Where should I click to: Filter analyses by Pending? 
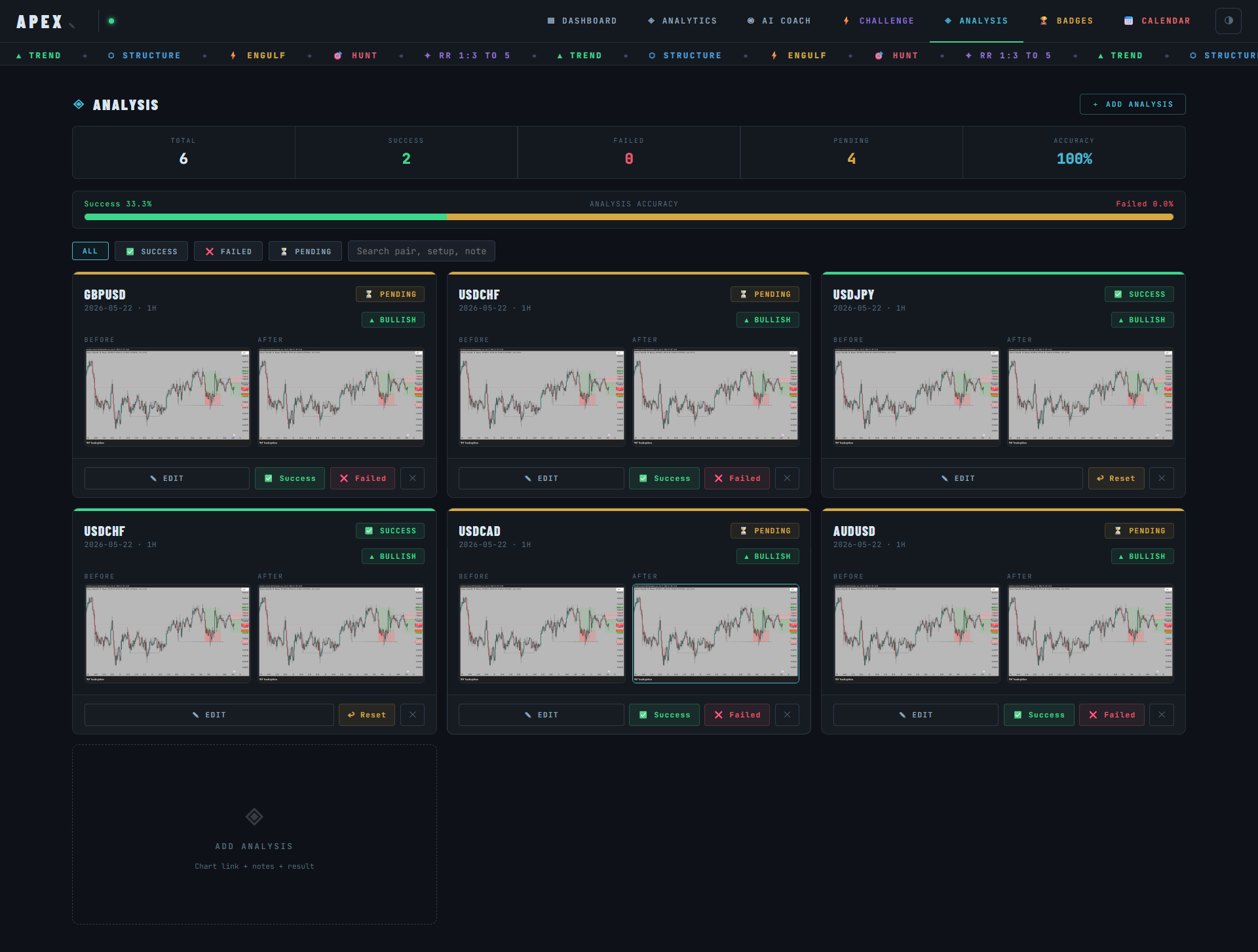tap(305, 252)
